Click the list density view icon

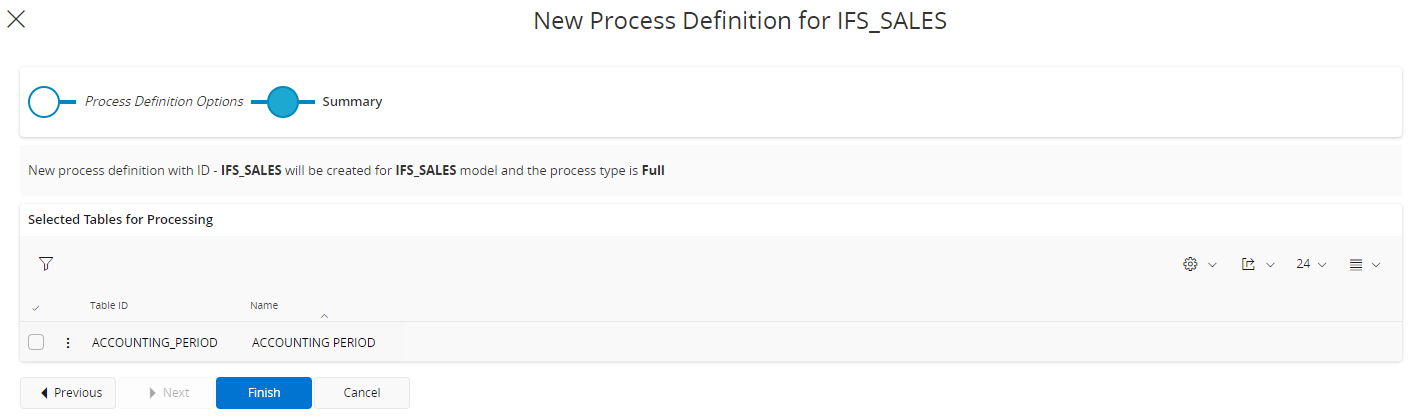(x=1356, y=264)
